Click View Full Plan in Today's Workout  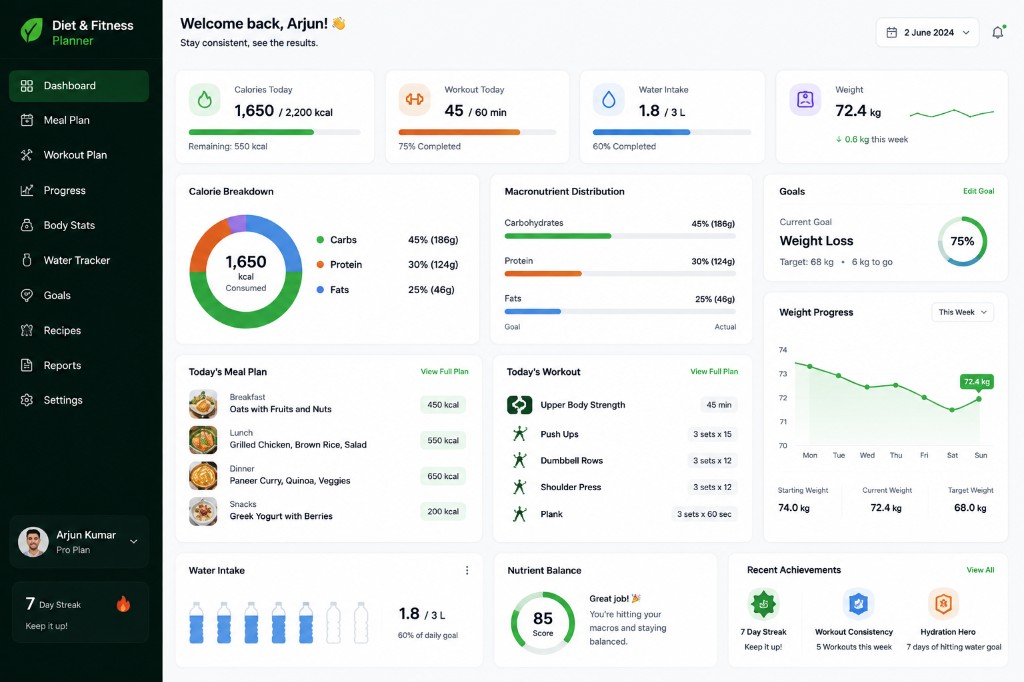pos(714,372)
